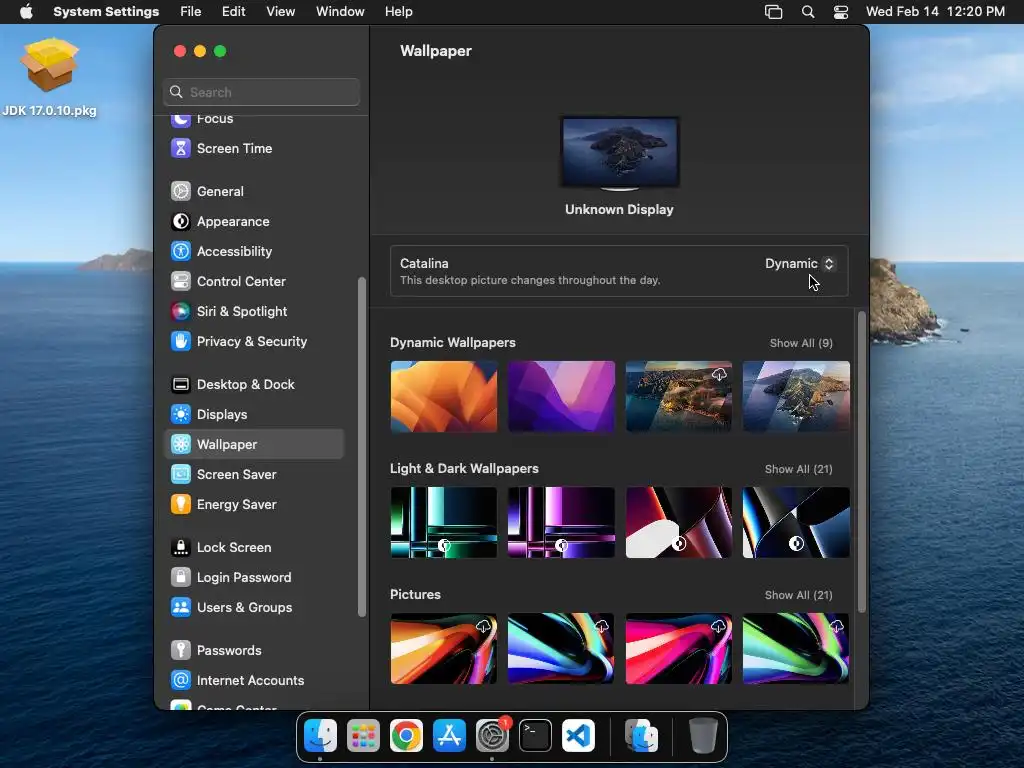Select the purple Monterey dynamic wallpaper
1024x768 pixels.
pyautogui.click(x=562, y=396)
